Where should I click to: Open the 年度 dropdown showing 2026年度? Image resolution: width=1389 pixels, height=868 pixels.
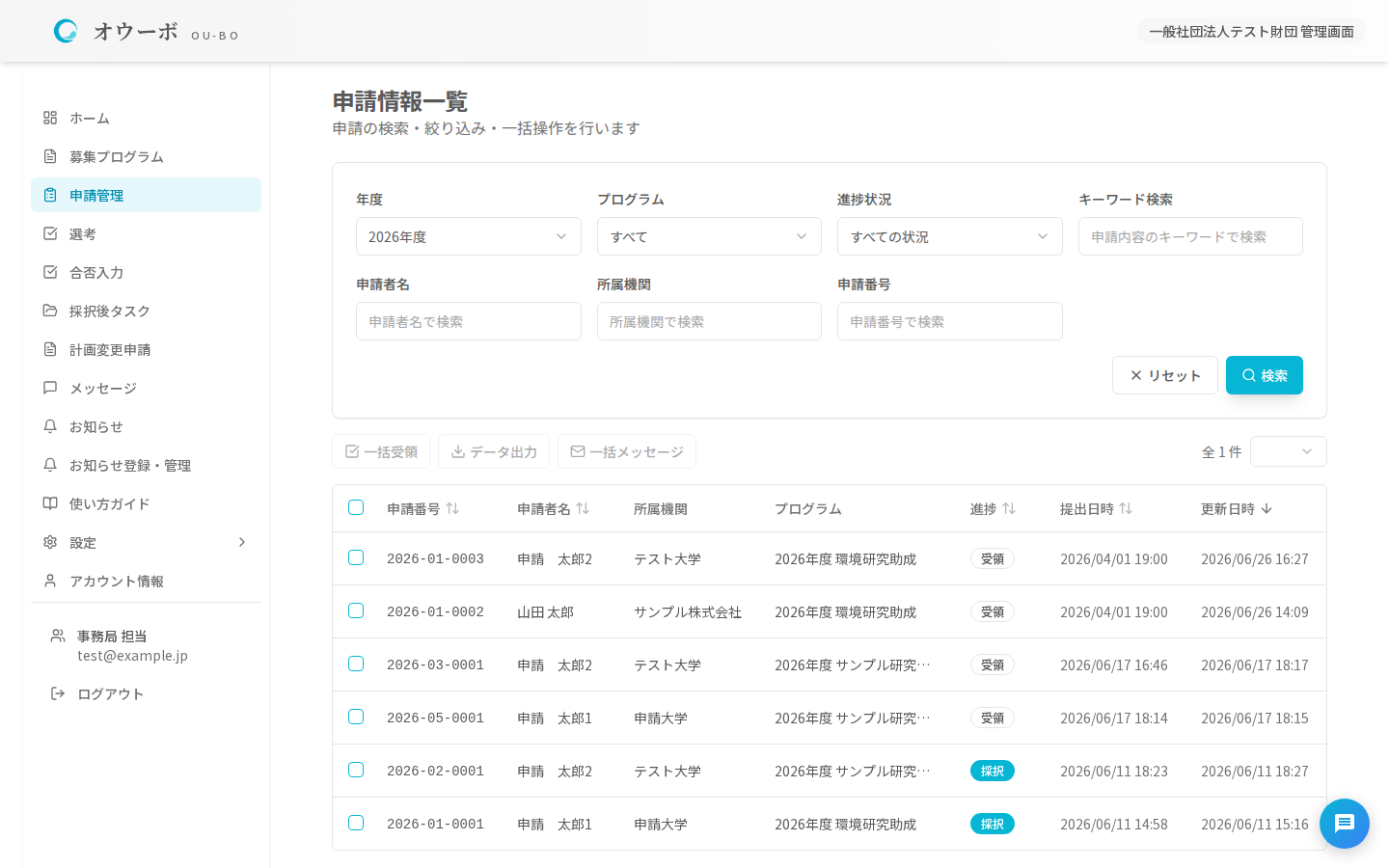[469, 236]
